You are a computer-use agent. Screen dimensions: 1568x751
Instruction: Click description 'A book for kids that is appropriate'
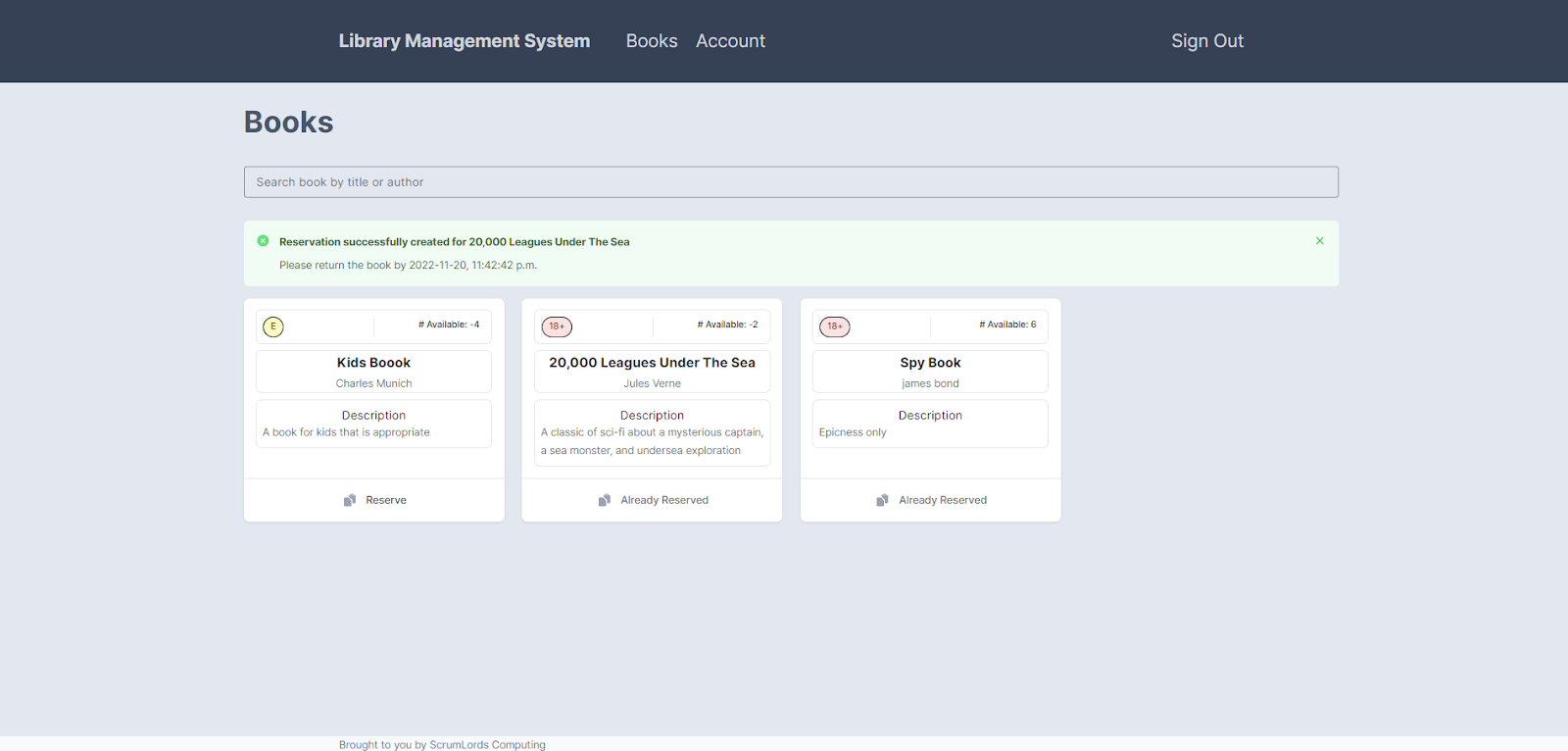tap(346, 432)
